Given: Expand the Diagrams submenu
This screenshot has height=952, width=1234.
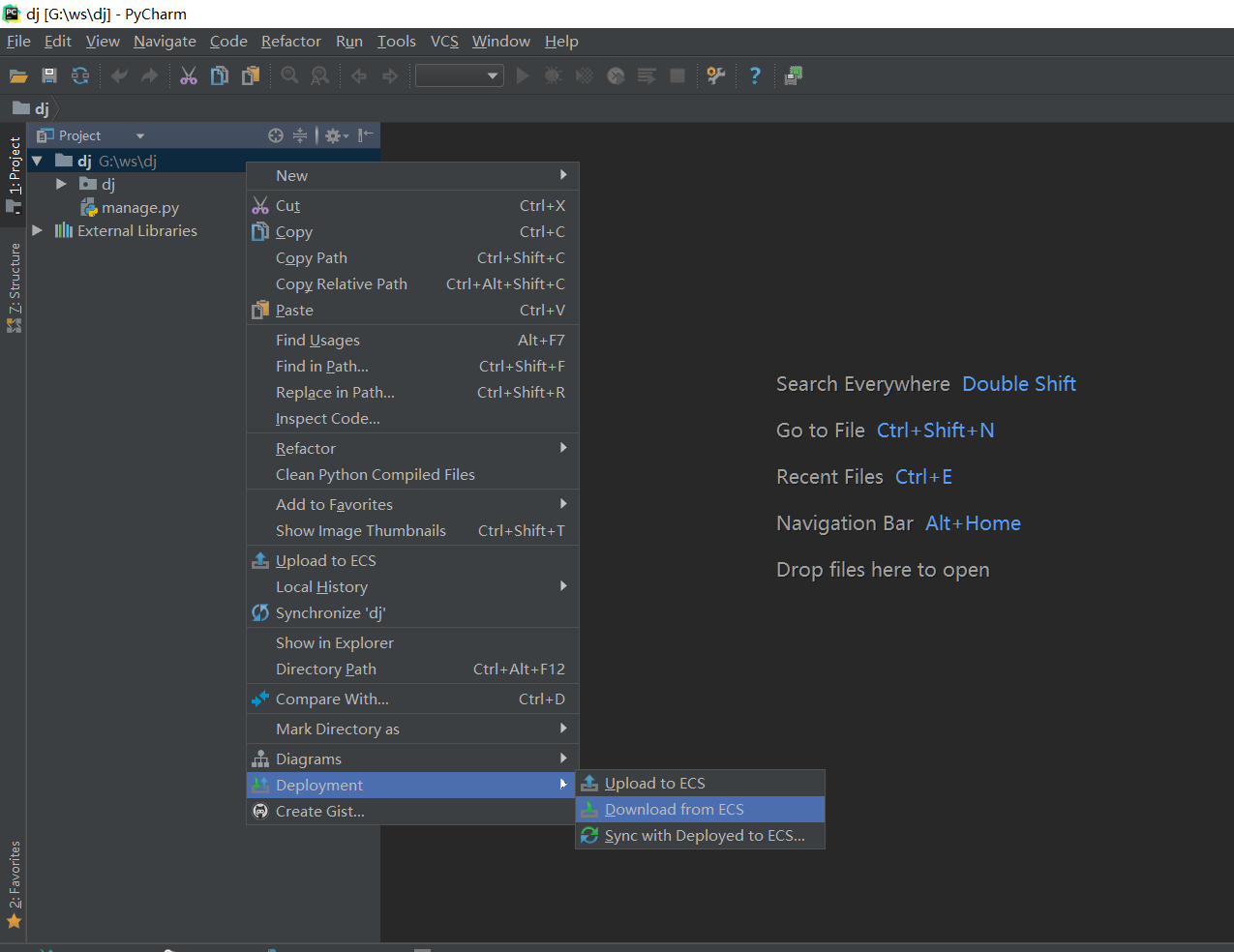Looking at the screenshot, I should [412, 759].
